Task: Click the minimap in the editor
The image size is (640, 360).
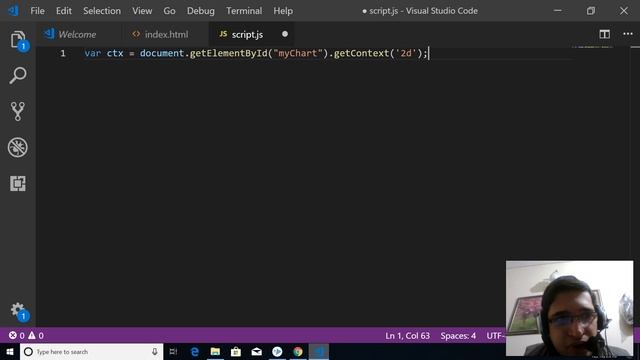Action: click(x=593, y=48)
